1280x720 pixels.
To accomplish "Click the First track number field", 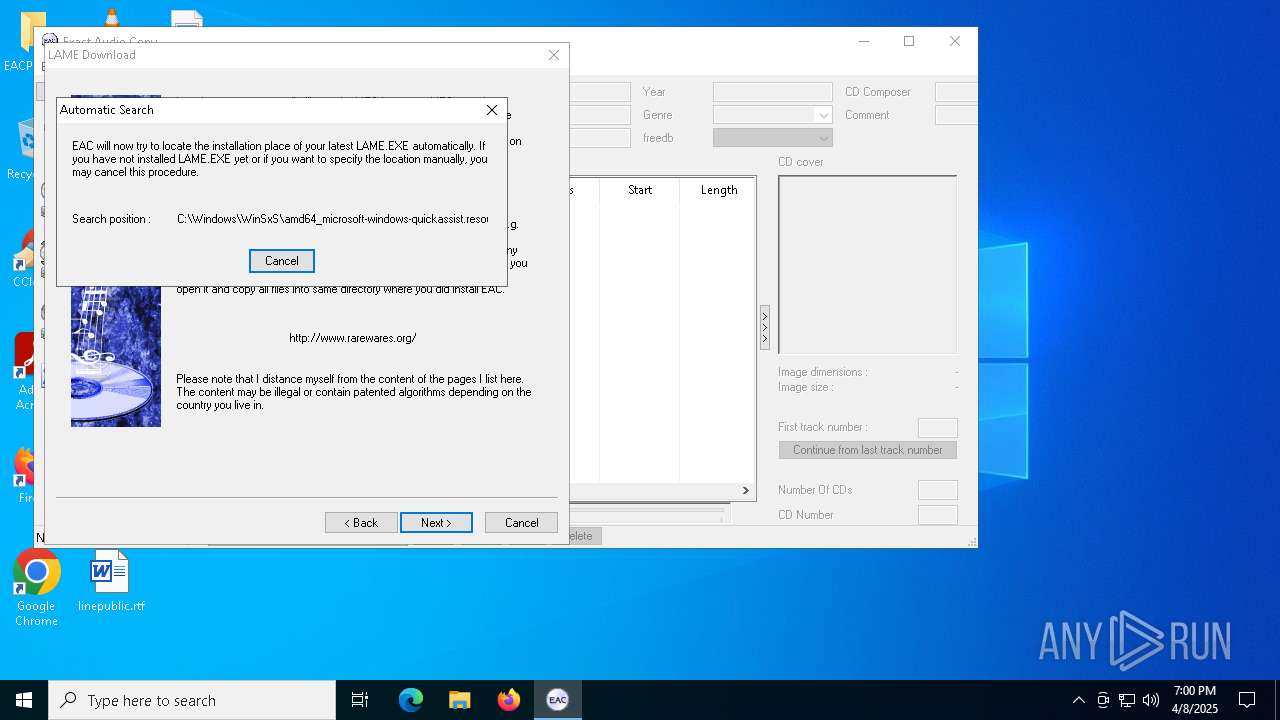I will [x=937, y=427].
